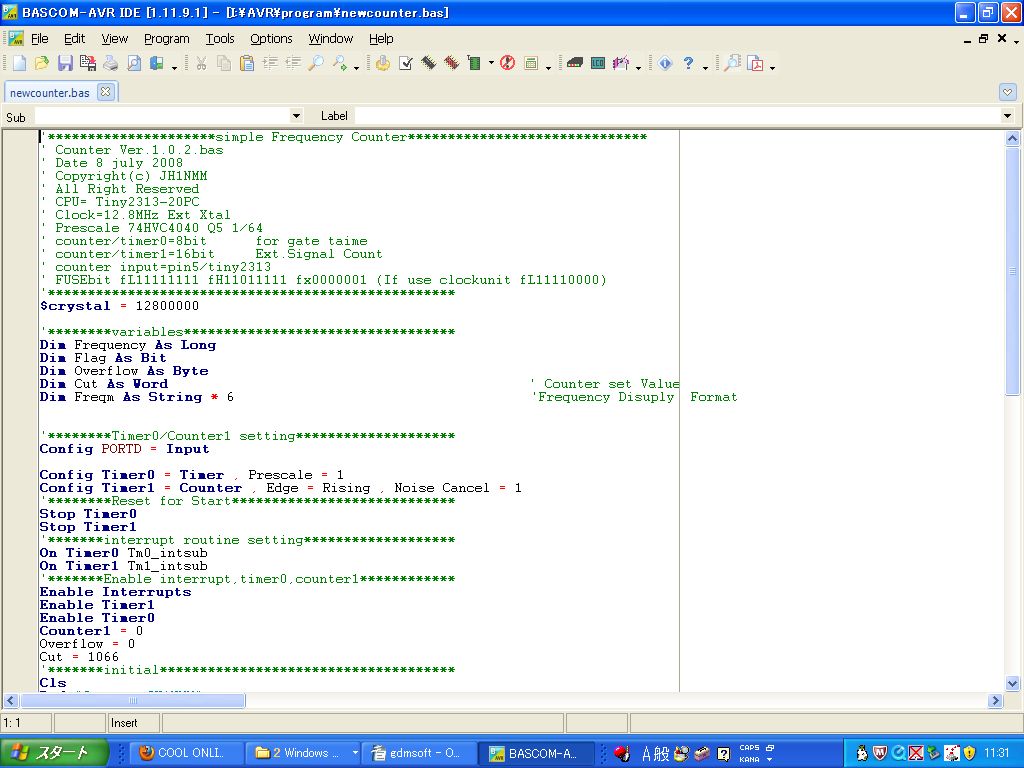Click the exit door toolbar icon
Screen dimensions: 1024x768
click(157, 63)
